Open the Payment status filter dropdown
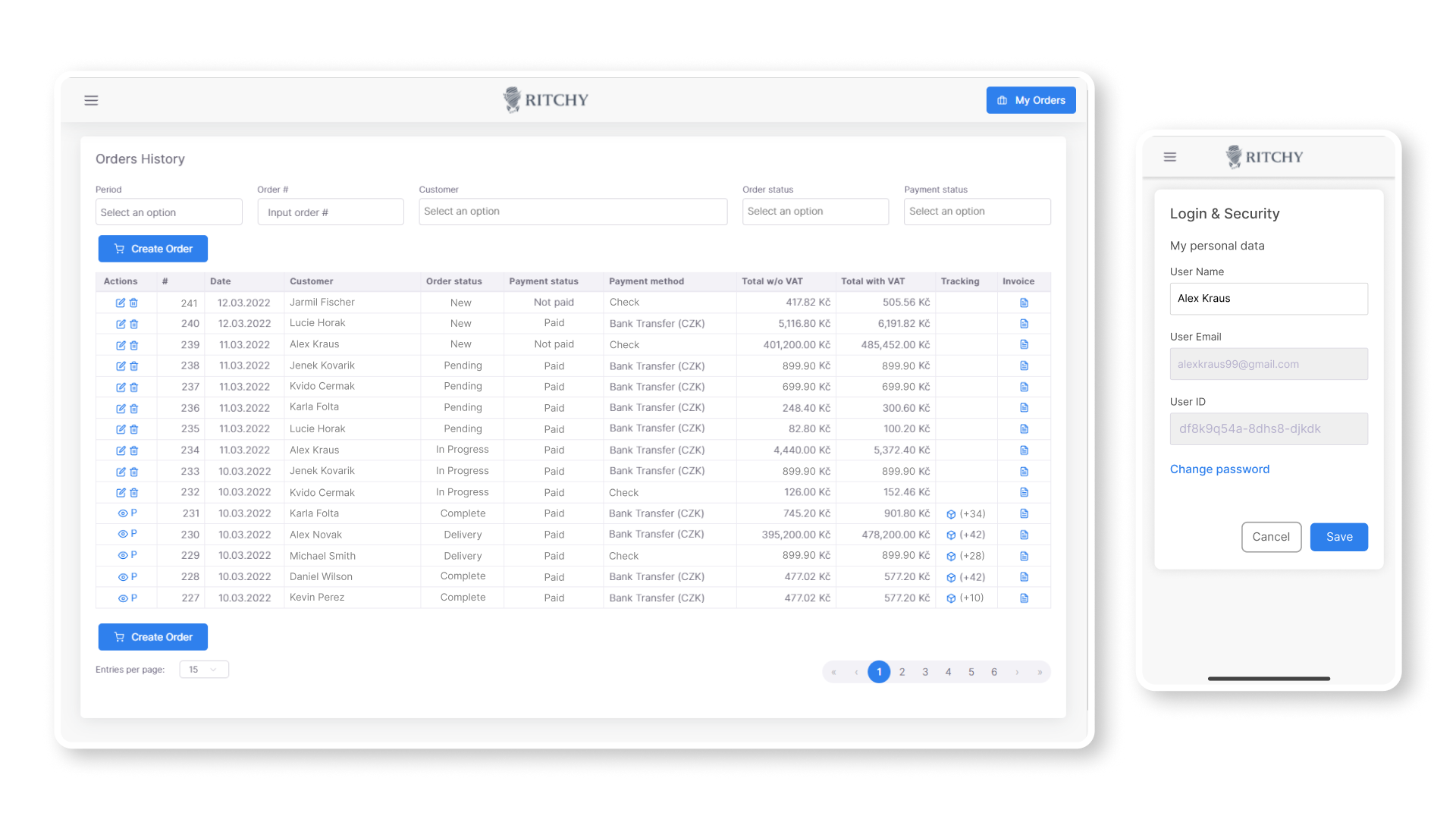This screenshot has height=819, width=1456. [977, 212]
